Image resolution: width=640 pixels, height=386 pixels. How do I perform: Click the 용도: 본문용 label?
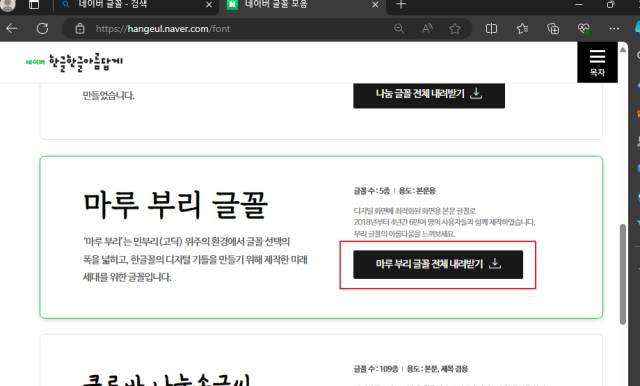tap(417, 191)
